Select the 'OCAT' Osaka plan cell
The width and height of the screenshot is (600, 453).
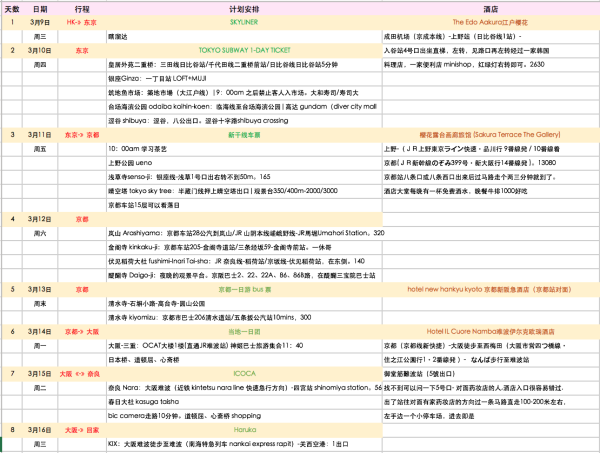coord(244,346)
